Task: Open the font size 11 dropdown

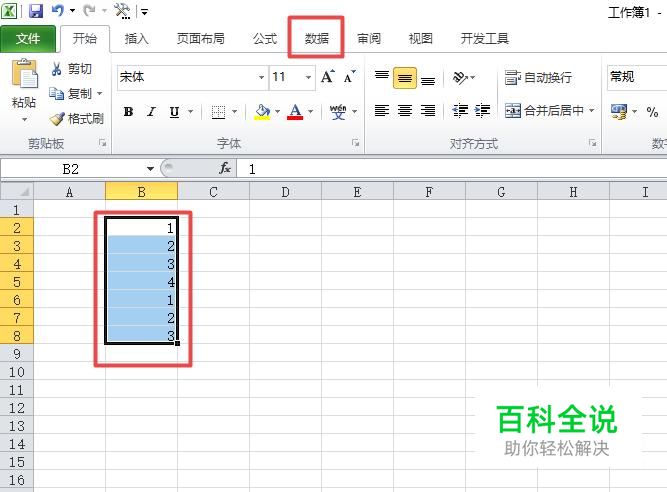Action: click(x=308, y=77)
